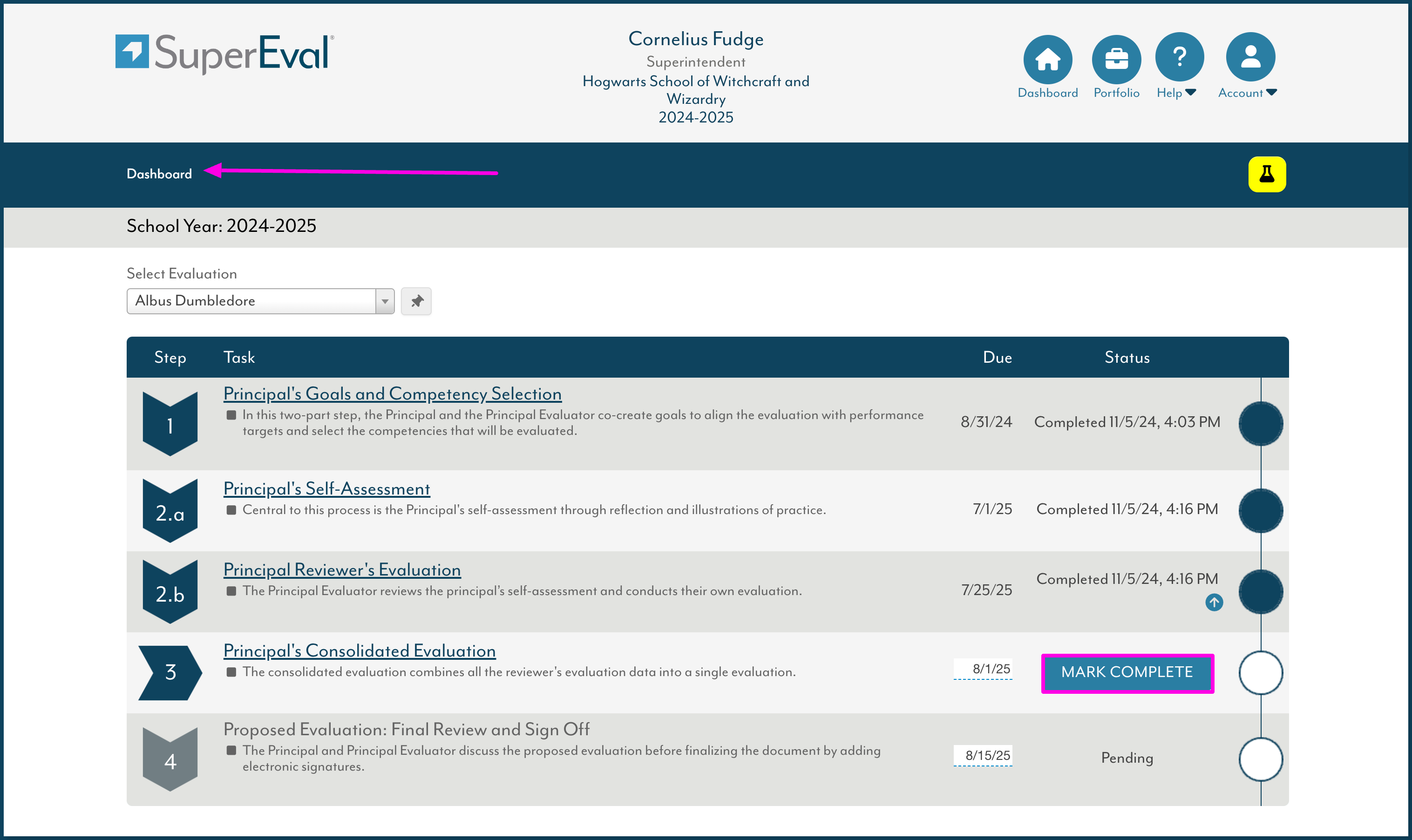
Task: Expand the Help dropdown caret
Action: pos(1190,93)
